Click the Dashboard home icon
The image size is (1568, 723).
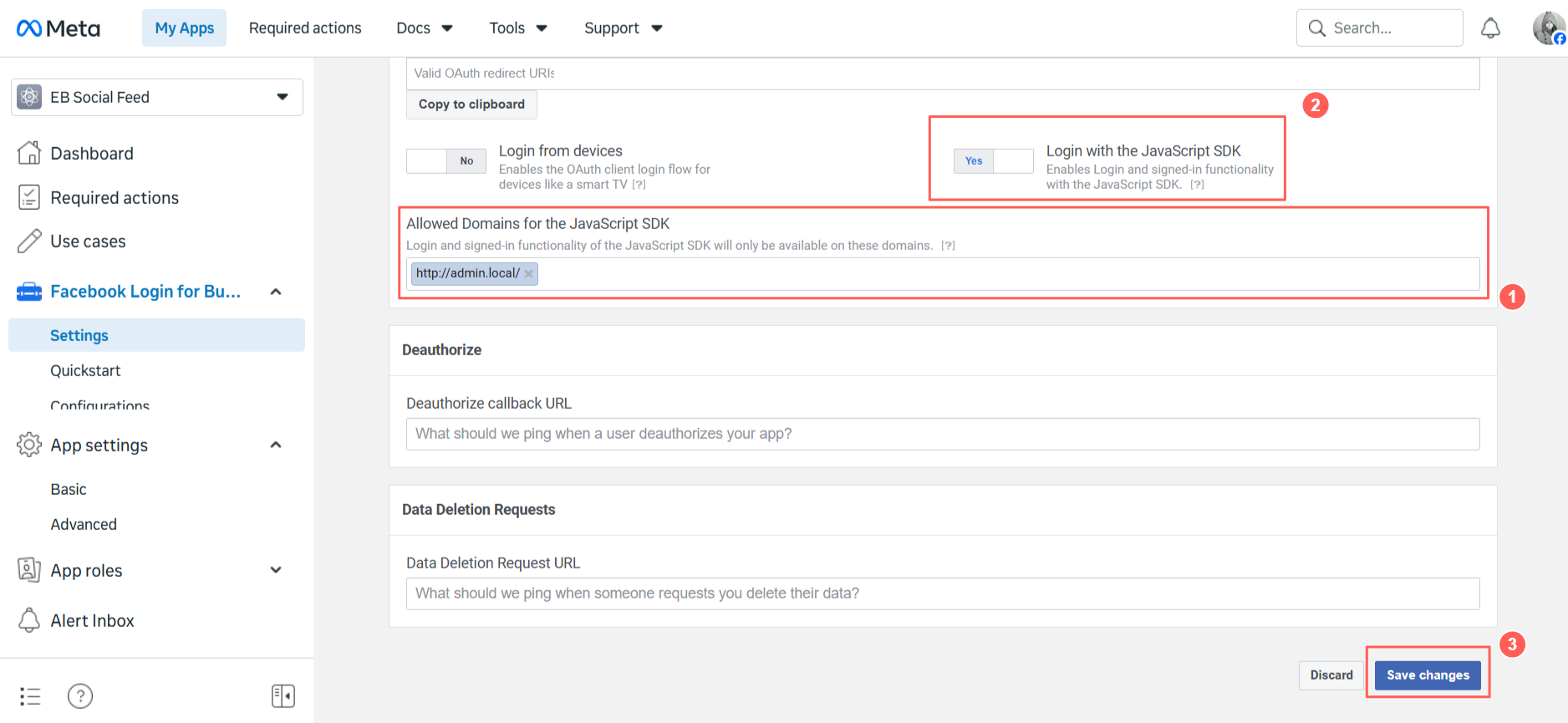[29, 153]
